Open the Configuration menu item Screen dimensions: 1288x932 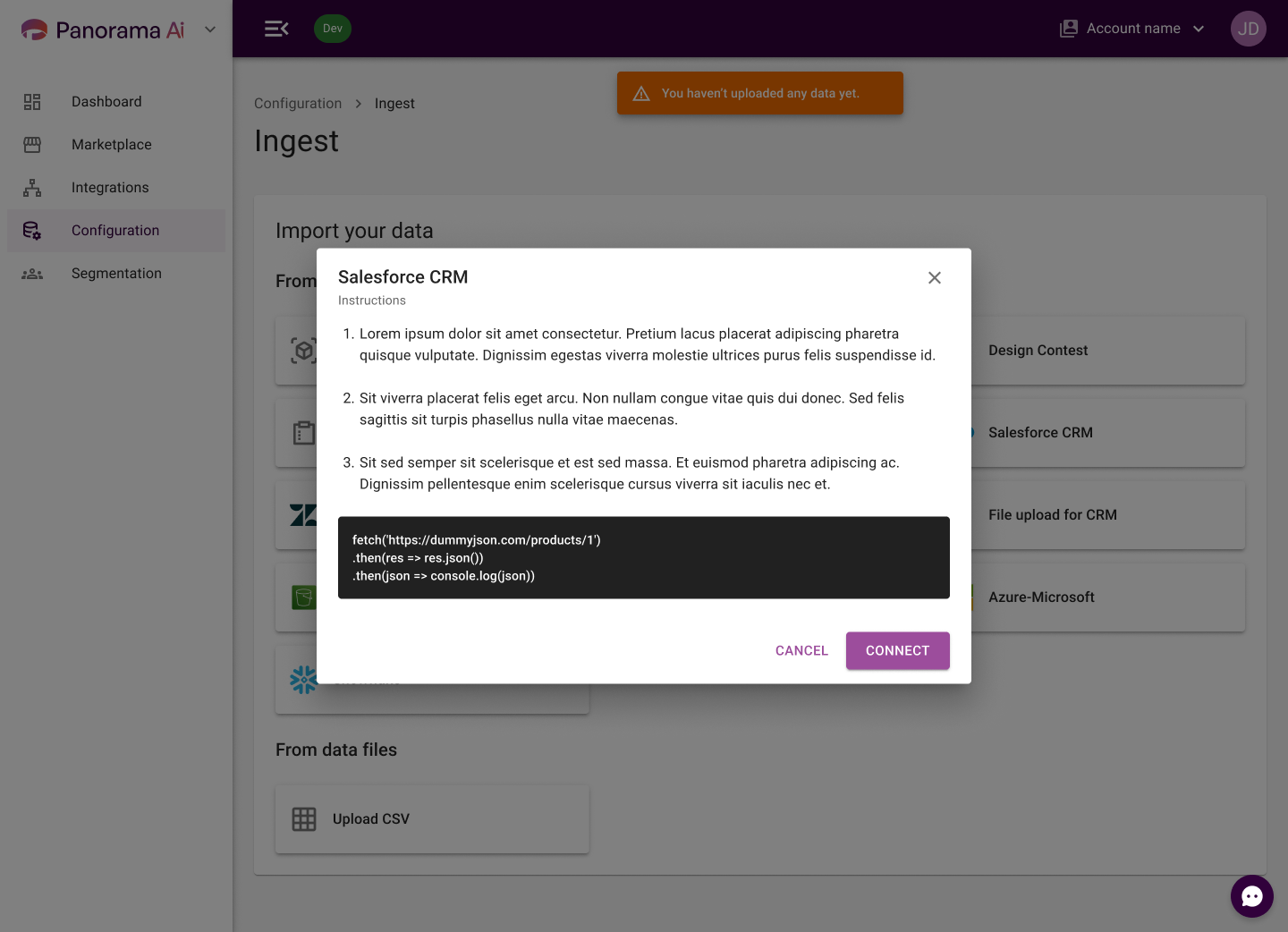tap(116, 231)
